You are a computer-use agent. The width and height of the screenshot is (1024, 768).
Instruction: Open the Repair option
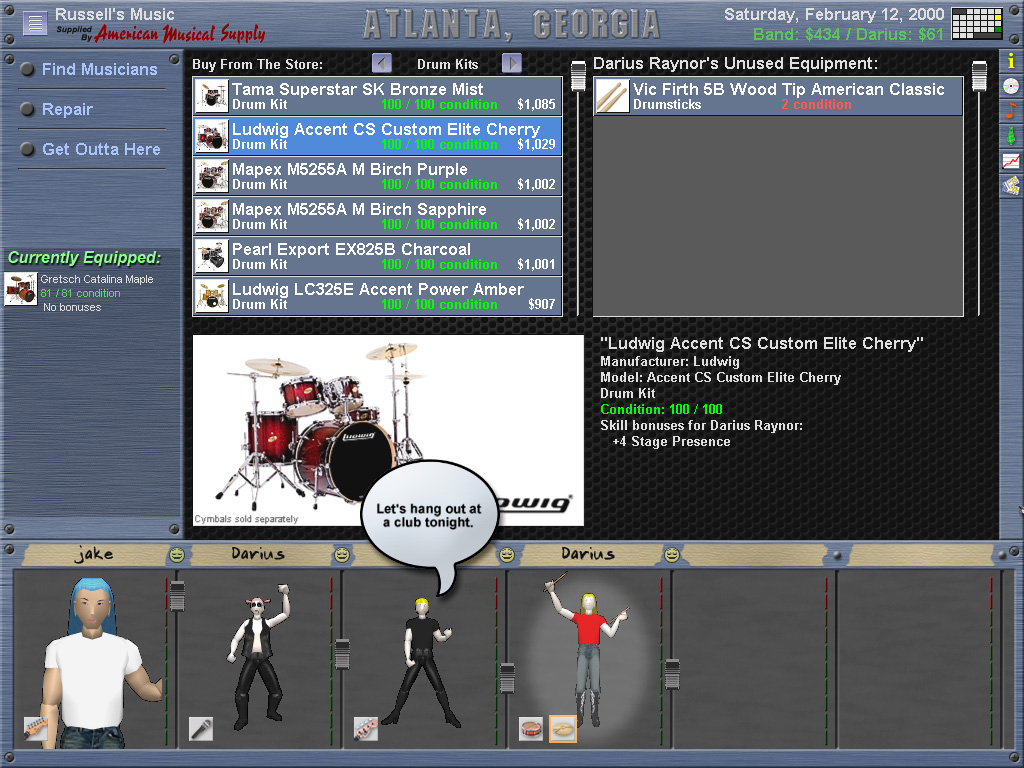(67, 109)
